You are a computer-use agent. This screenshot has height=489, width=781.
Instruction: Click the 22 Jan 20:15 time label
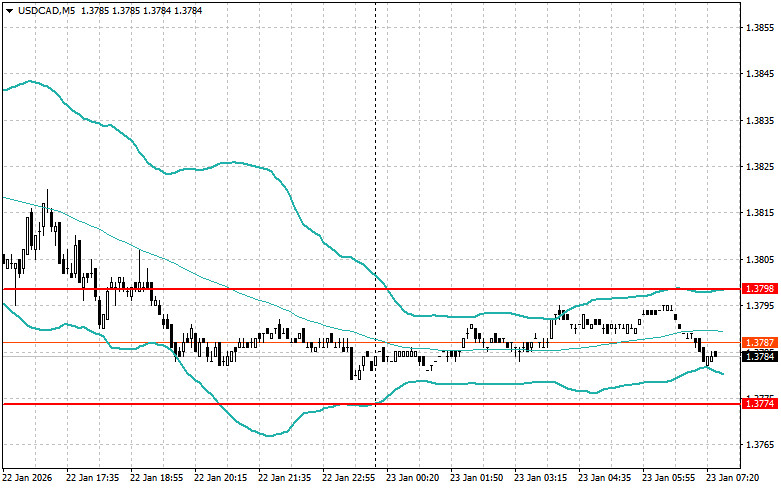click(221, 478)
